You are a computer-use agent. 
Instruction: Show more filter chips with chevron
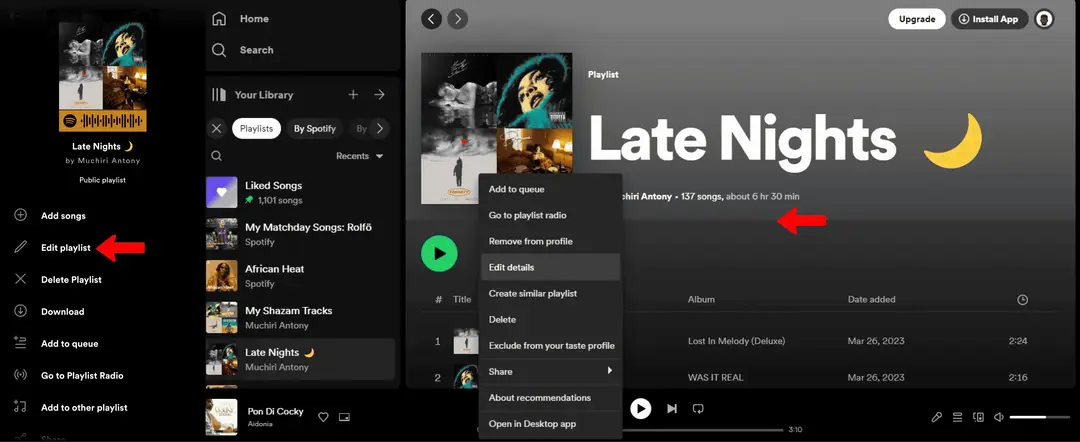(379, 128)
